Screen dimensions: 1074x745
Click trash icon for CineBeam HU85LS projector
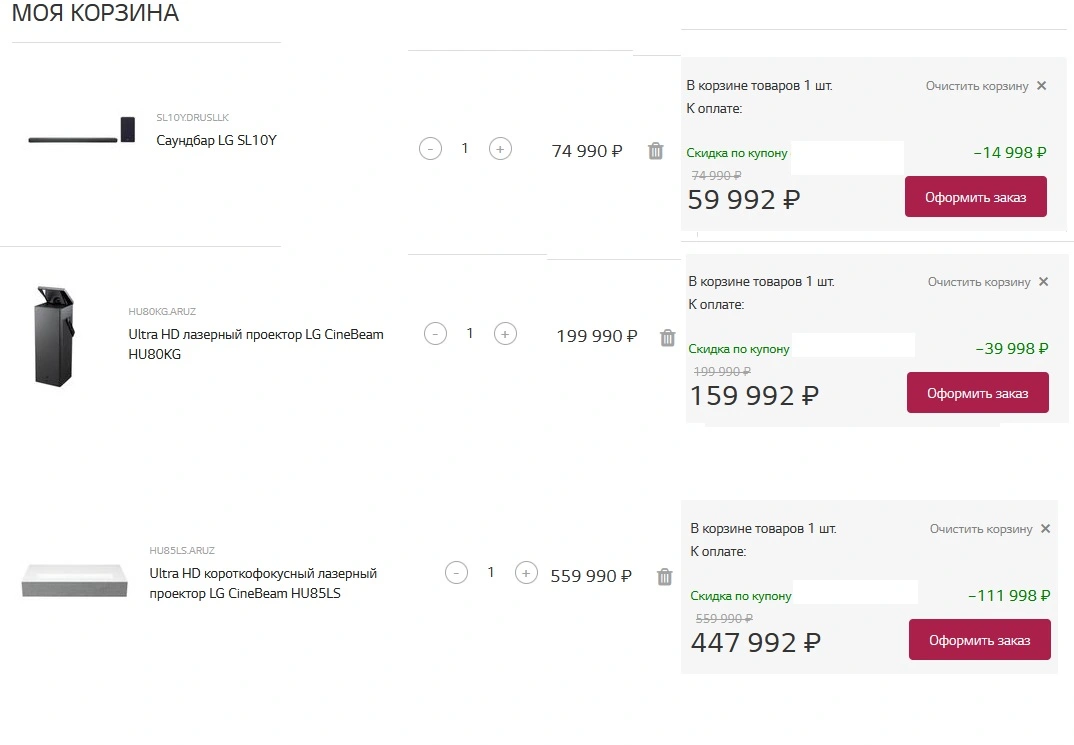tap(664, 577)
